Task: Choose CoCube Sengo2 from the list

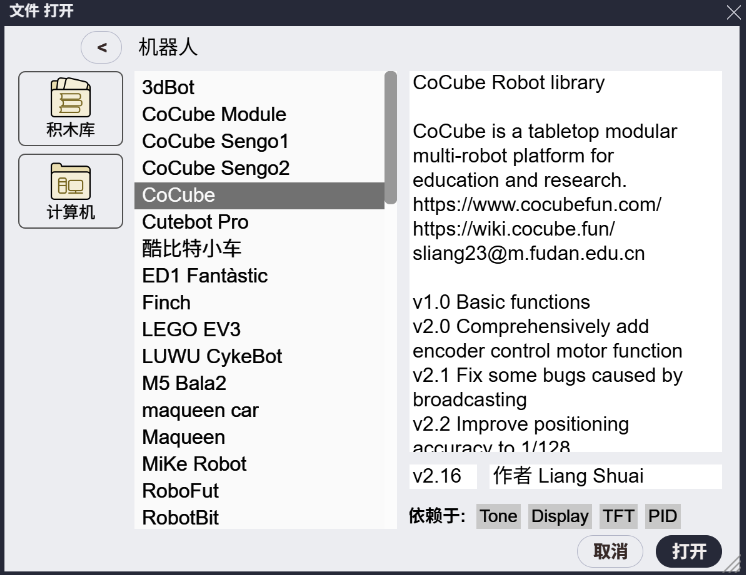Action: 215,168
